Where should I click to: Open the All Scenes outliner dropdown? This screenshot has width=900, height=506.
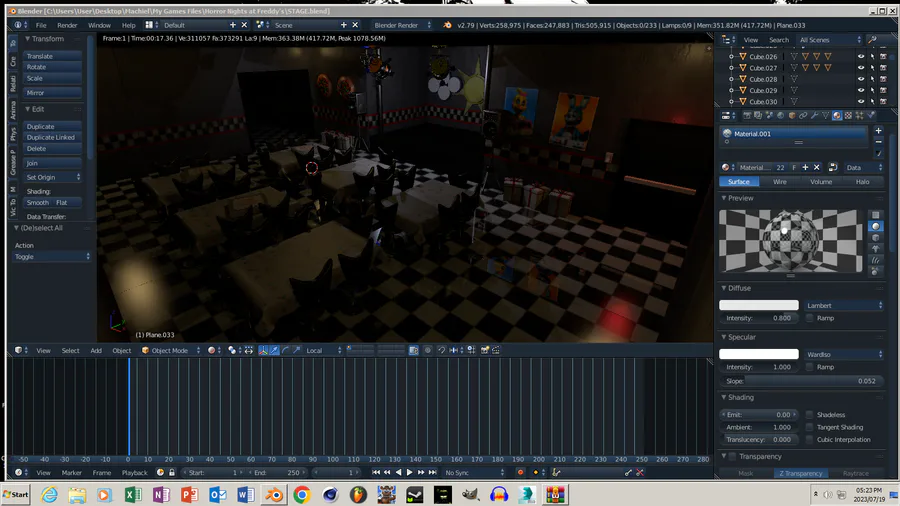tap(830, 40)
